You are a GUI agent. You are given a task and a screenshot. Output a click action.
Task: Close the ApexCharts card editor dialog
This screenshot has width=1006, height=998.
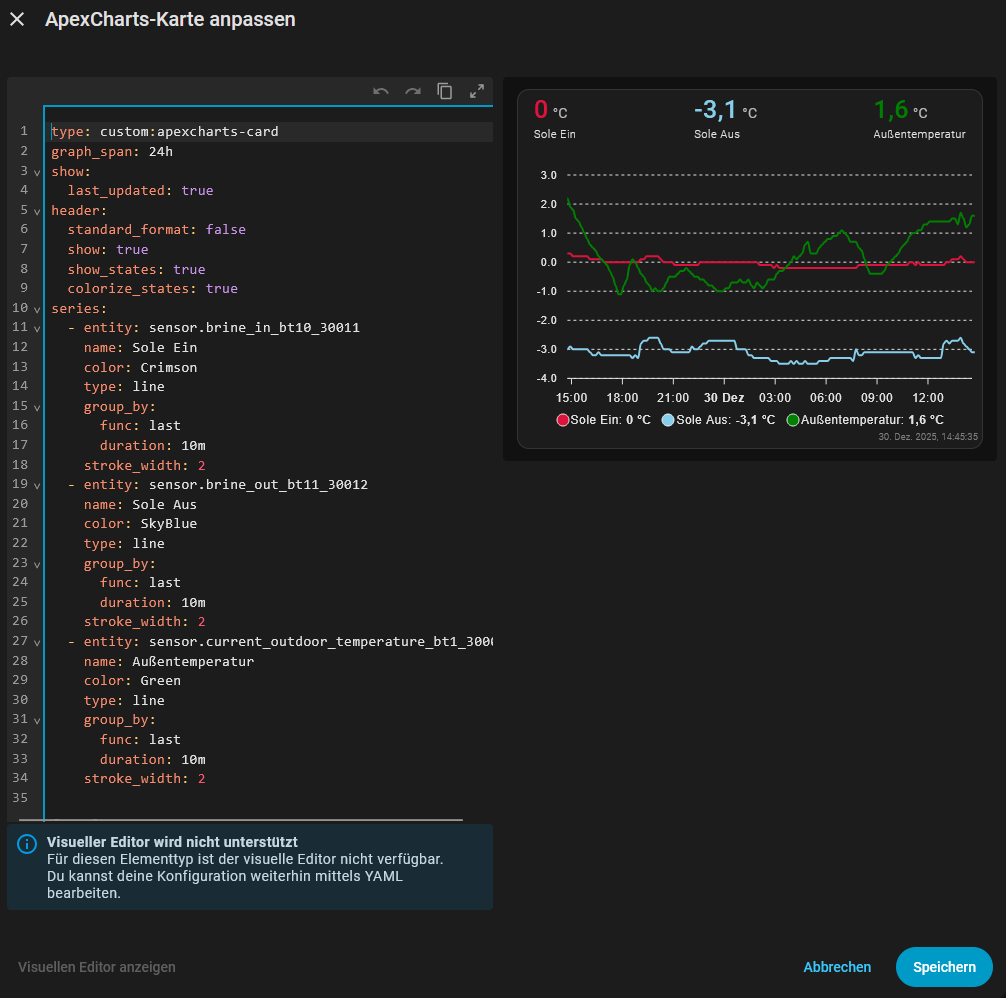point(17,20)
